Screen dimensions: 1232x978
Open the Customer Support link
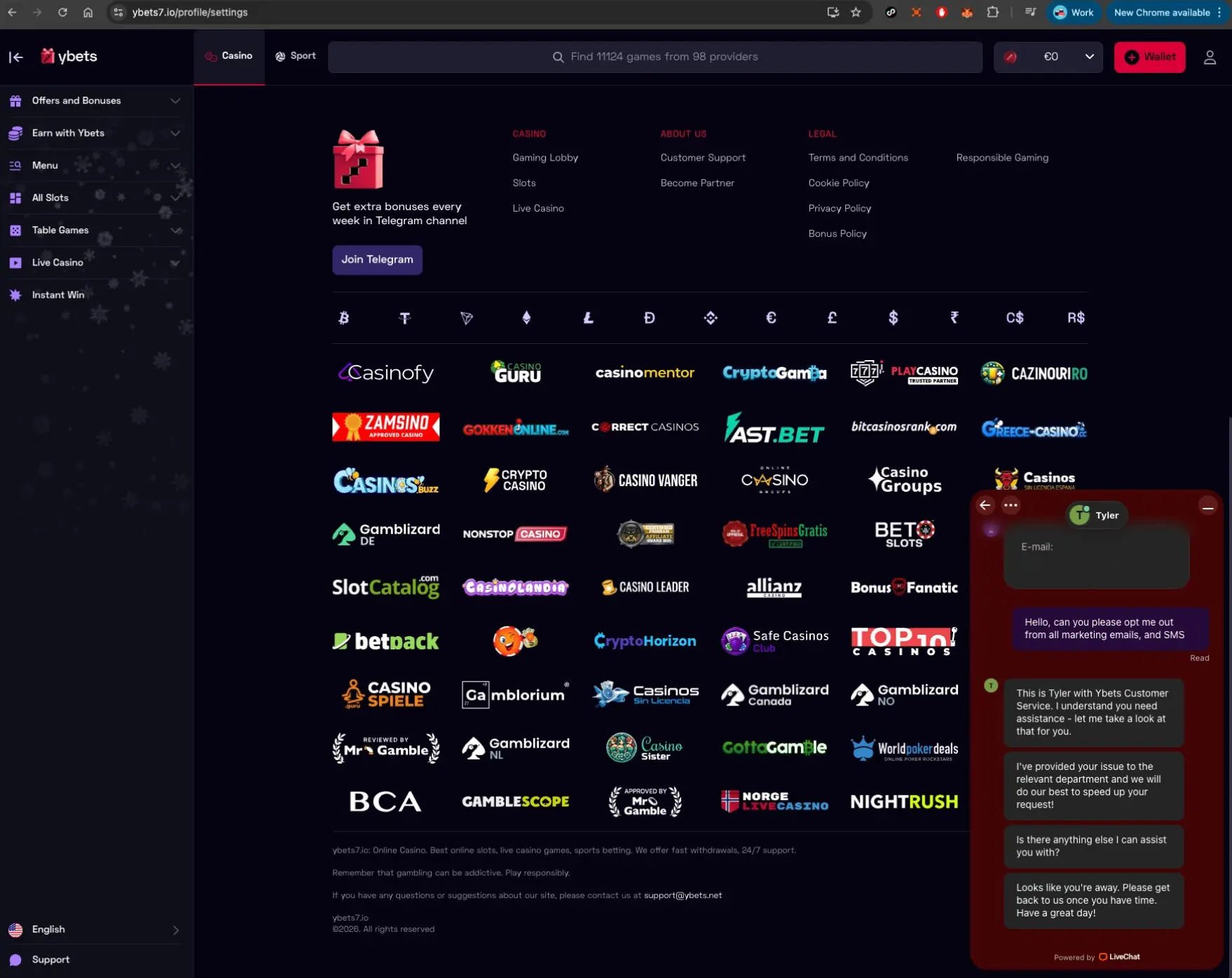(x=703, y=158)
